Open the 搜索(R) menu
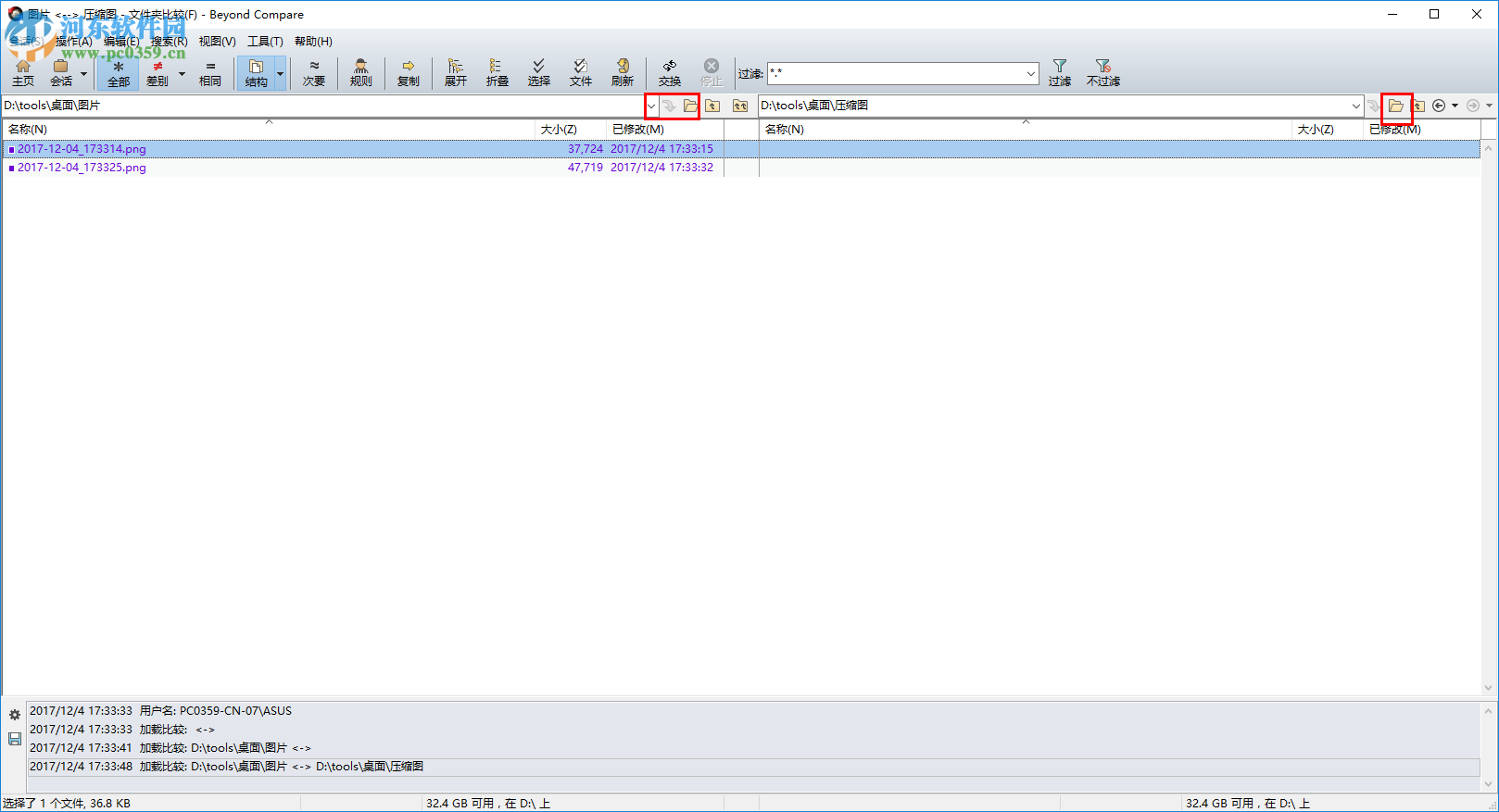1499x812 pixels. coord(170,41)
